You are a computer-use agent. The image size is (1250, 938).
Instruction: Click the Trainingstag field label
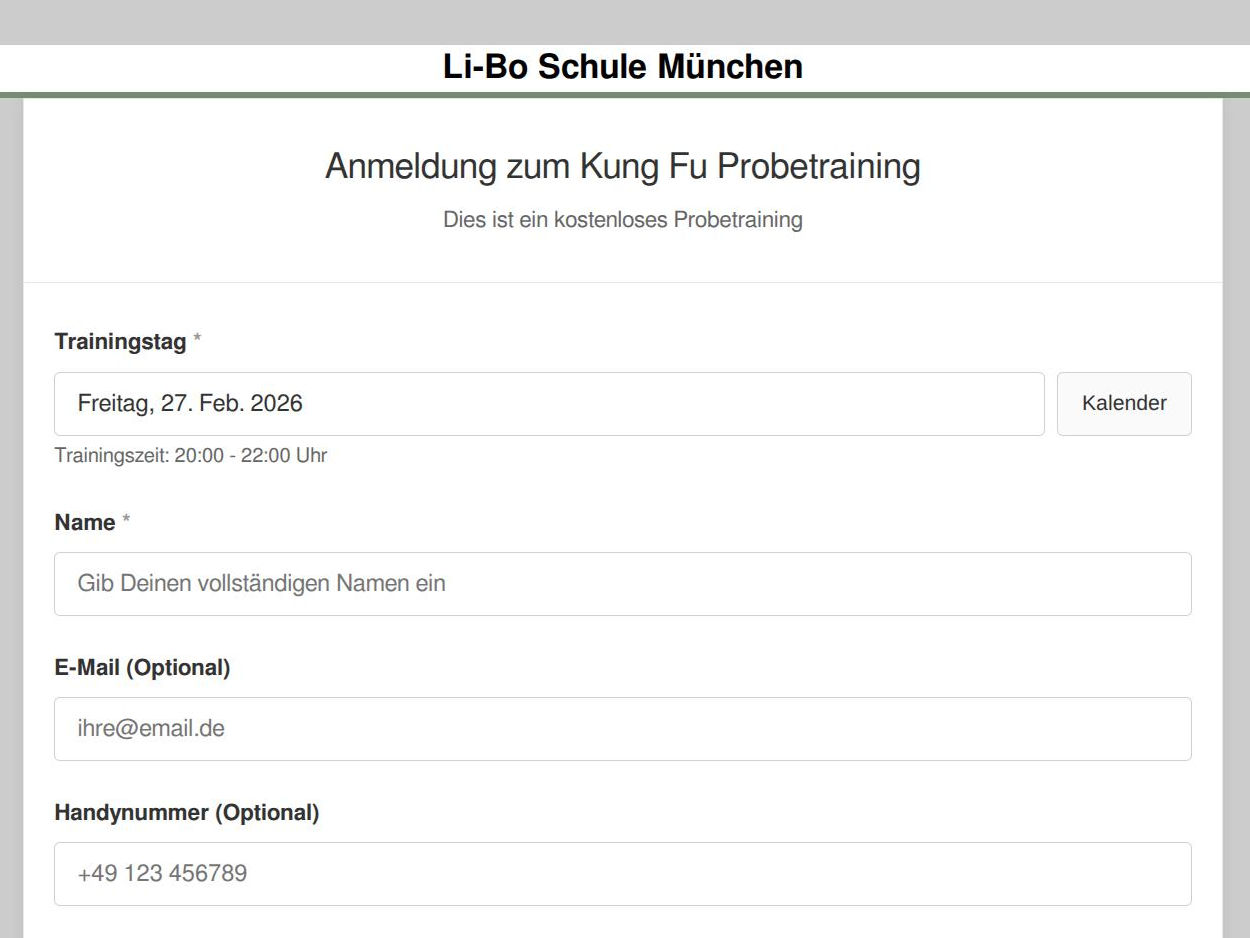[119, 341]
